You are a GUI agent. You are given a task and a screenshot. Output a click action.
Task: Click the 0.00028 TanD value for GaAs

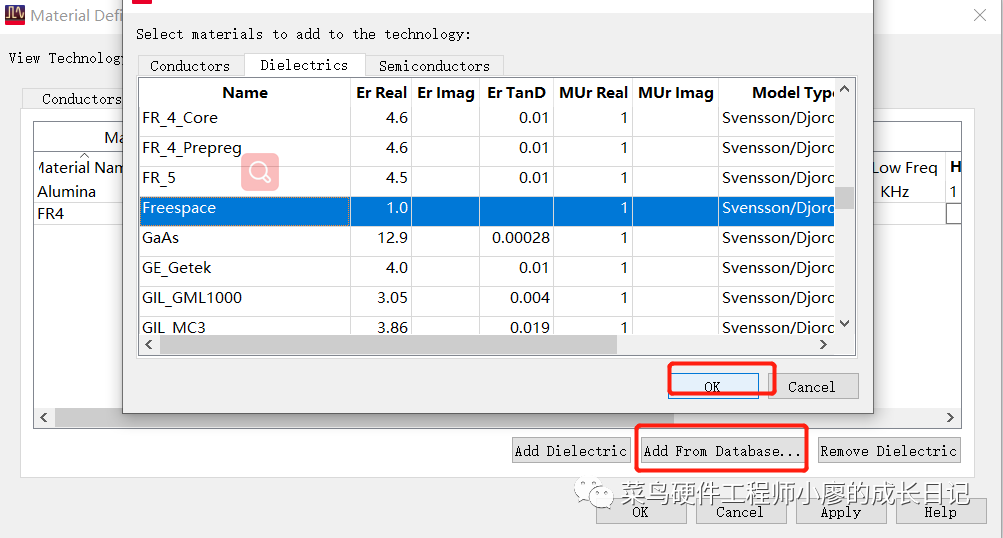tap(521, 238)
